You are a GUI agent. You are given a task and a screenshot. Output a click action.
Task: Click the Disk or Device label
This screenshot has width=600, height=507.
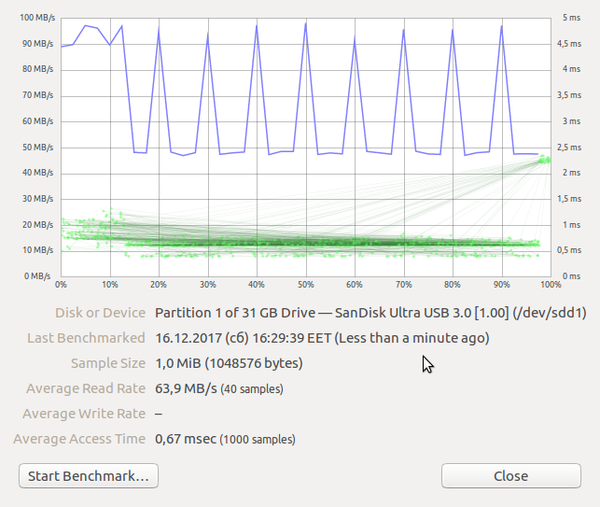pos(100,313)
